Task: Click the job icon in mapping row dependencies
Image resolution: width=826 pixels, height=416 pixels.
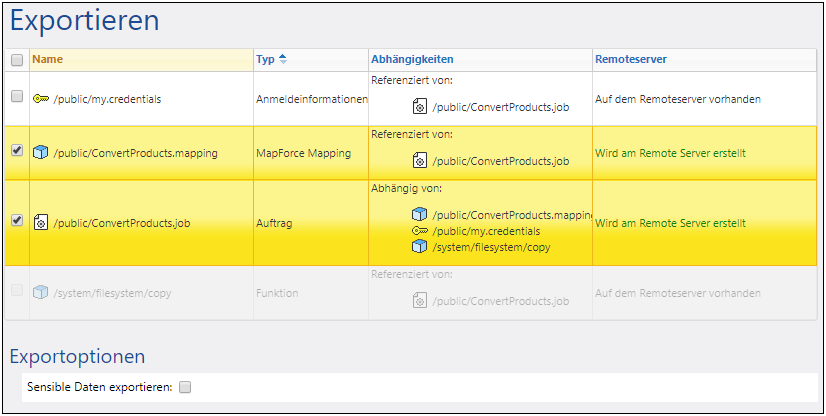Action: click(420, 160)
